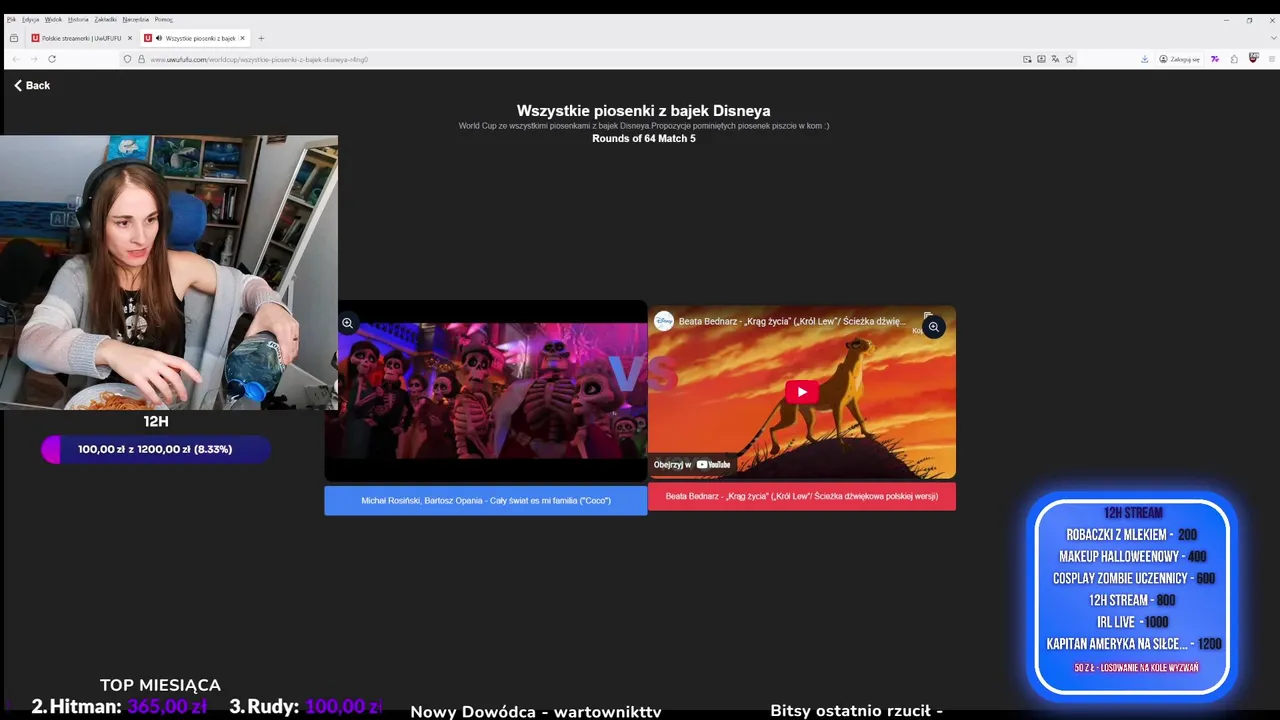Click the browser back arrow

[15, 59]
